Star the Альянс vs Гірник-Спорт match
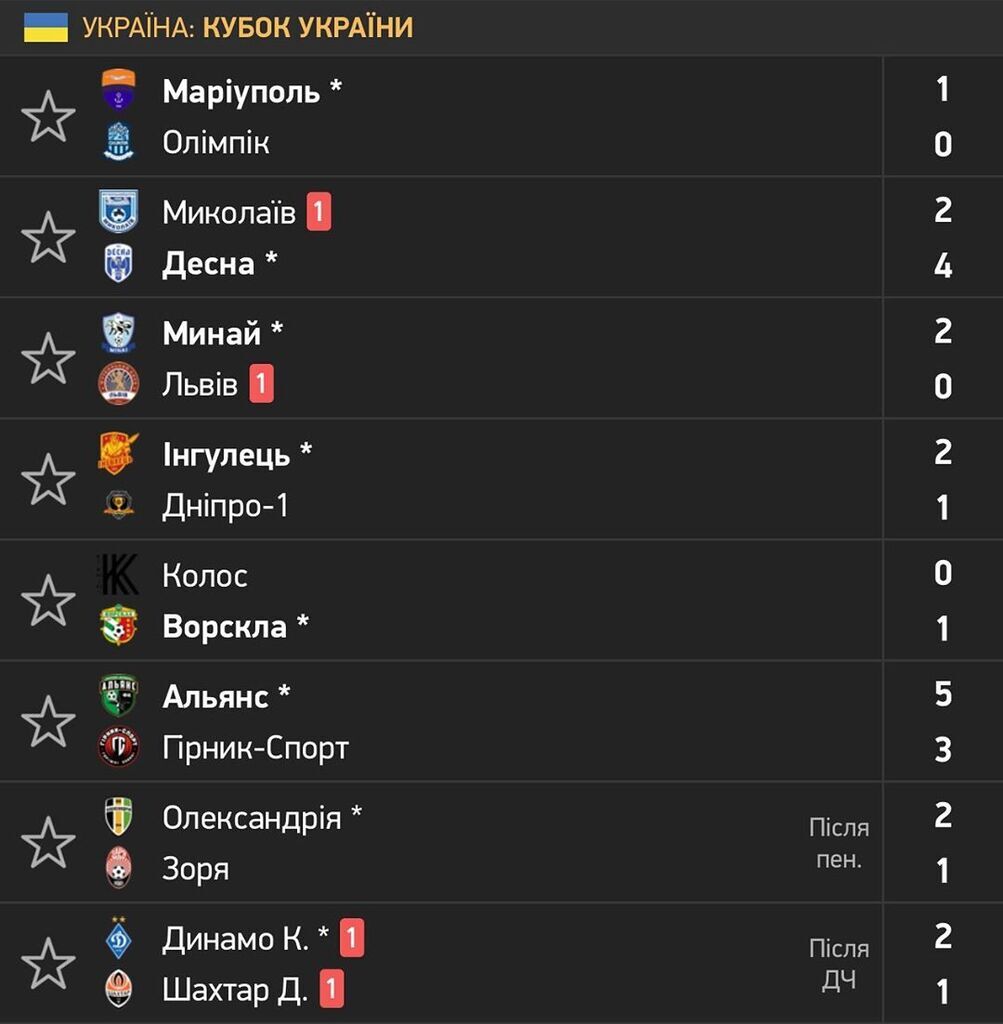The height and width of the screenshot is (1024, 1003). (48, 721)
